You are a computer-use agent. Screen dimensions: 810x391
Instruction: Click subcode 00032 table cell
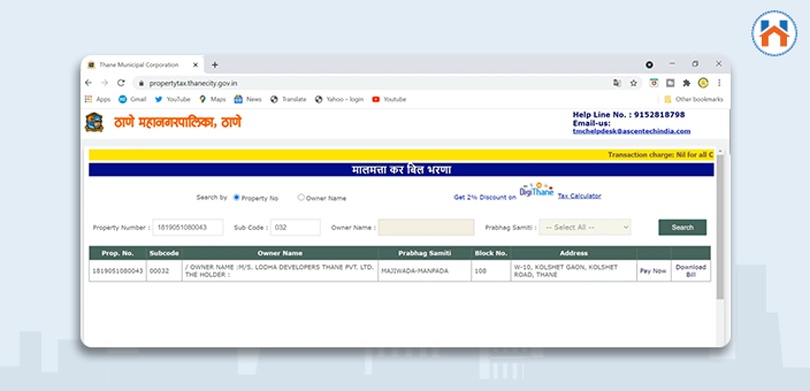[x=164, y=271]
